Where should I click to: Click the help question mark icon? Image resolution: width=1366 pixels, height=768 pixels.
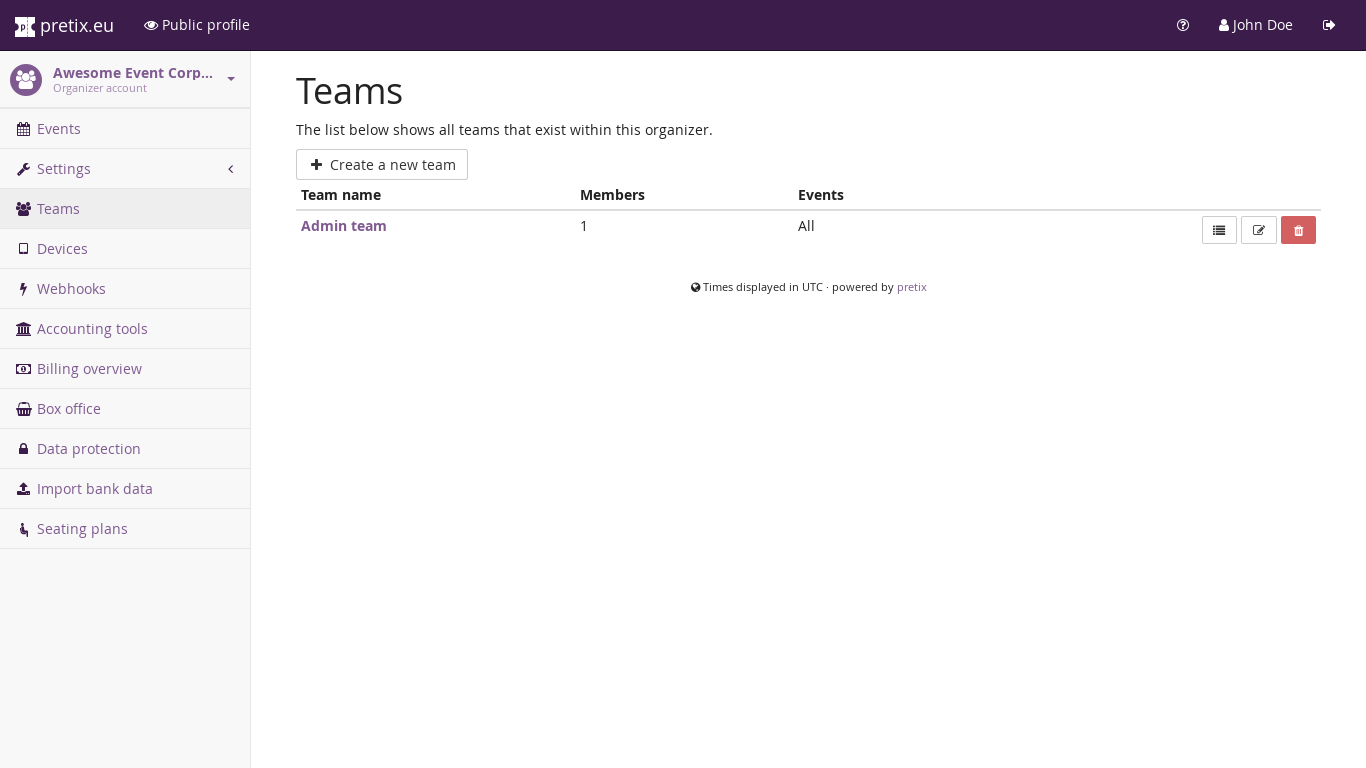[1183, 25]
